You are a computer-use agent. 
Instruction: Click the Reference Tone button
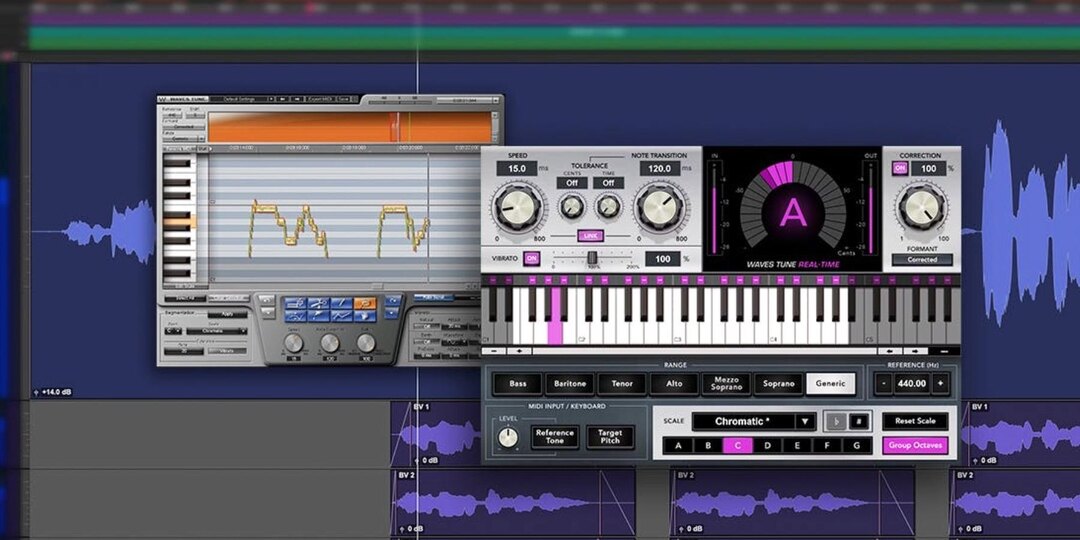tap(554, 437)
